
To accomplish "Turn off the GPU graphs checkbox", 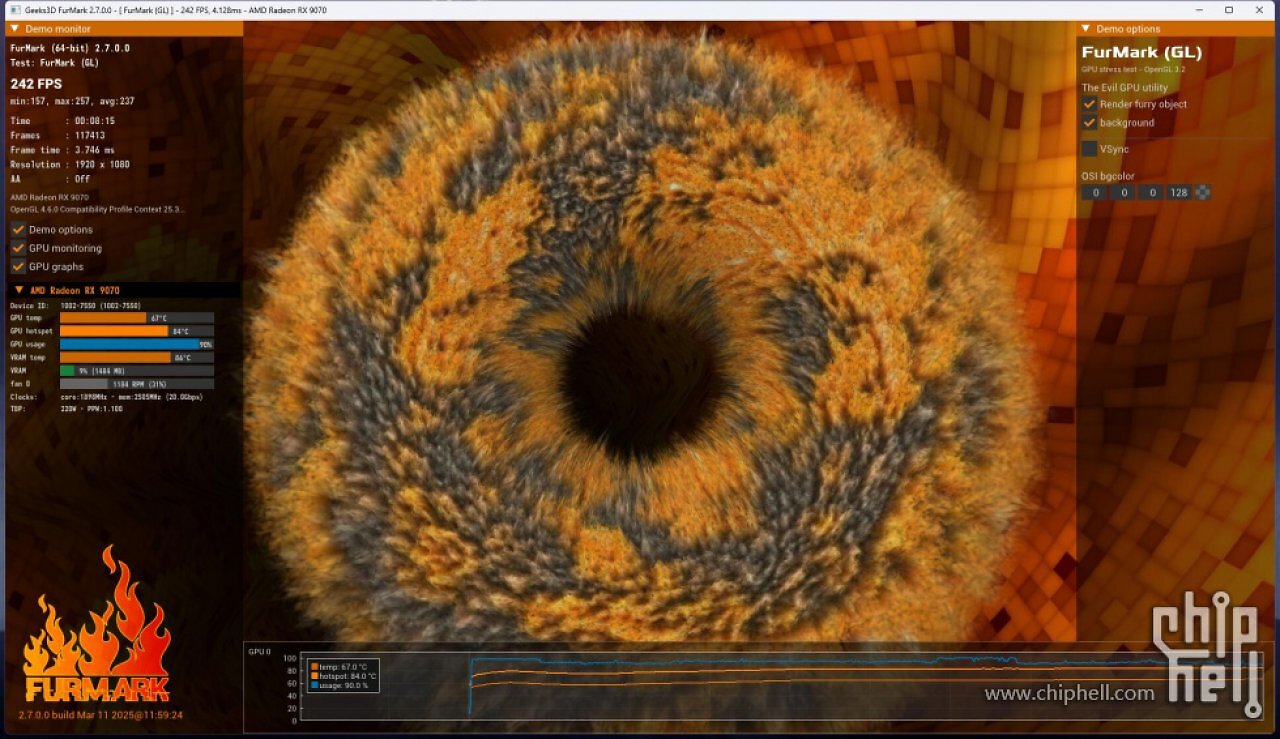I will [18, 267].
